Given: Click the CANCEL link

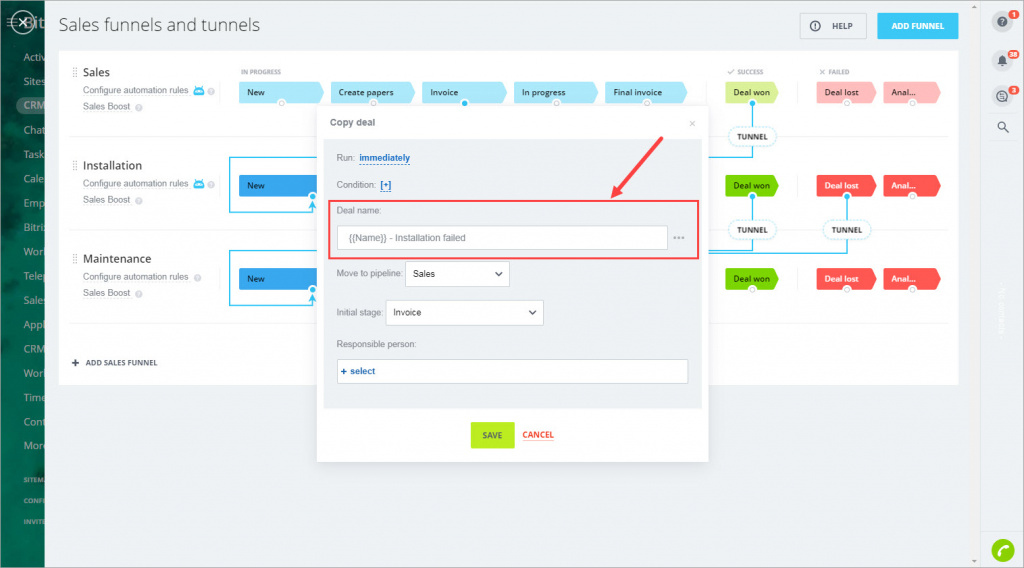Looking at the screenshot, I should tap(537, 435).
